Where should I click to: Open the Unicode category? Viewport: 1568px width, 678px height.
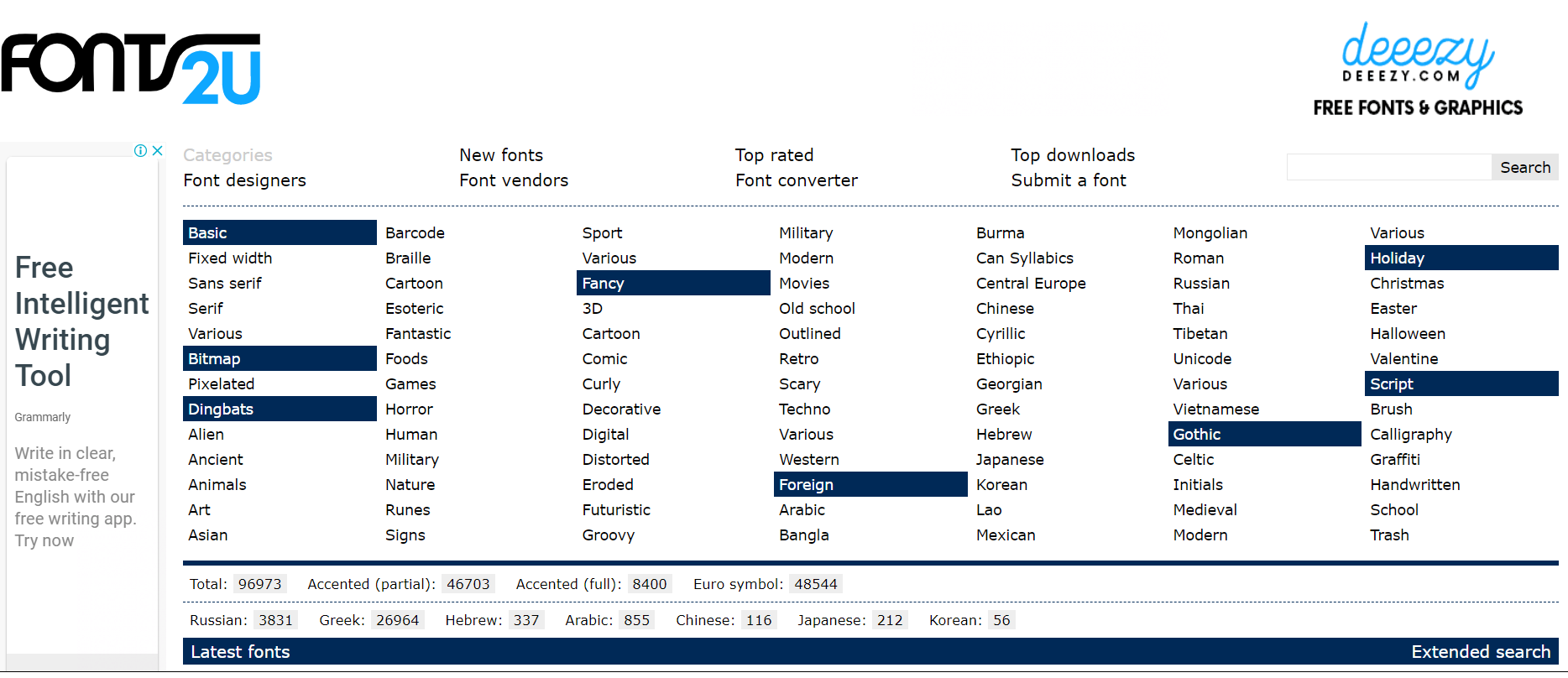coord(1202,358)
